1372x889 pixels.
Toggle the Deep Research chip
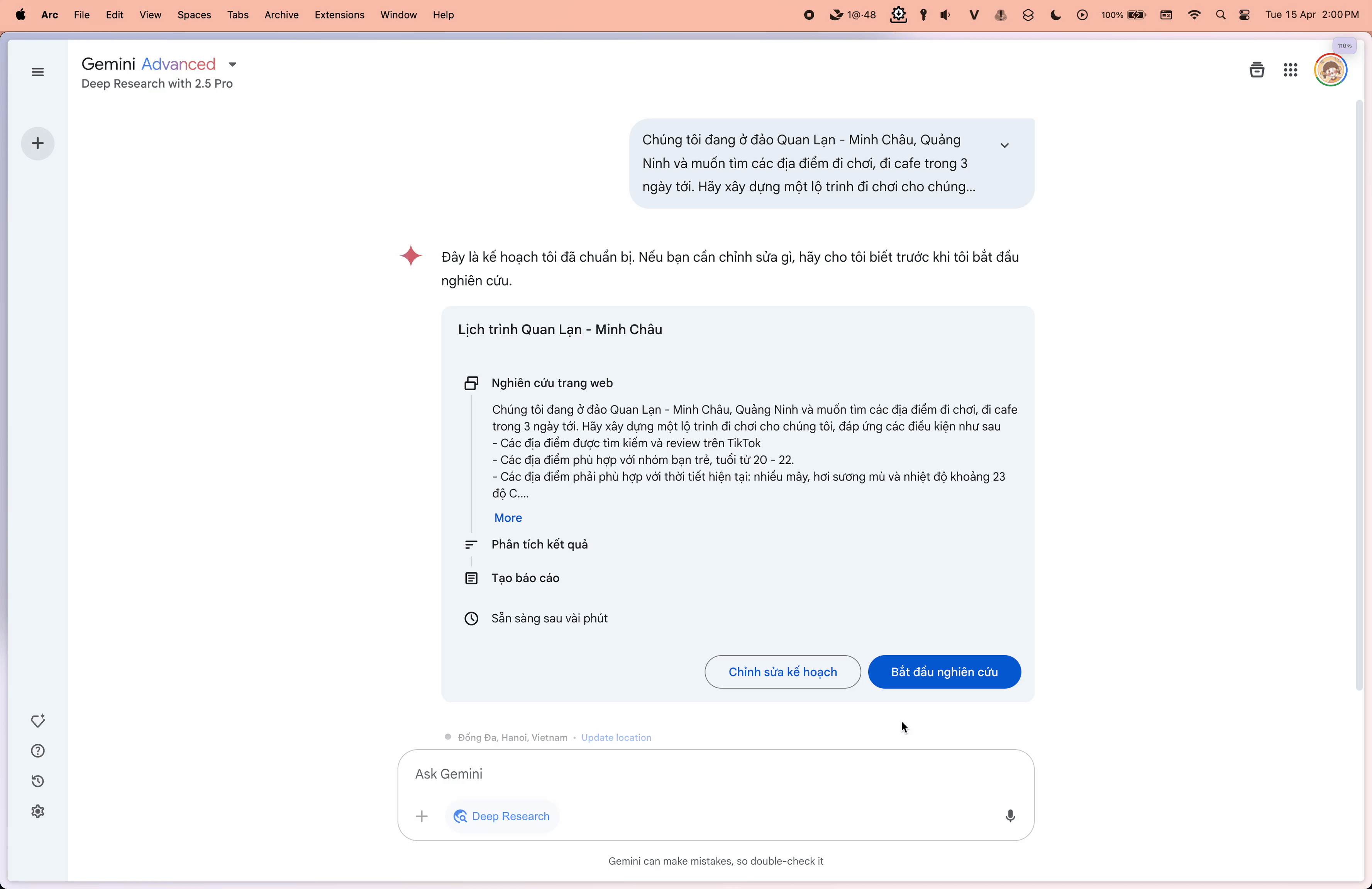click(x=501, y=816)
